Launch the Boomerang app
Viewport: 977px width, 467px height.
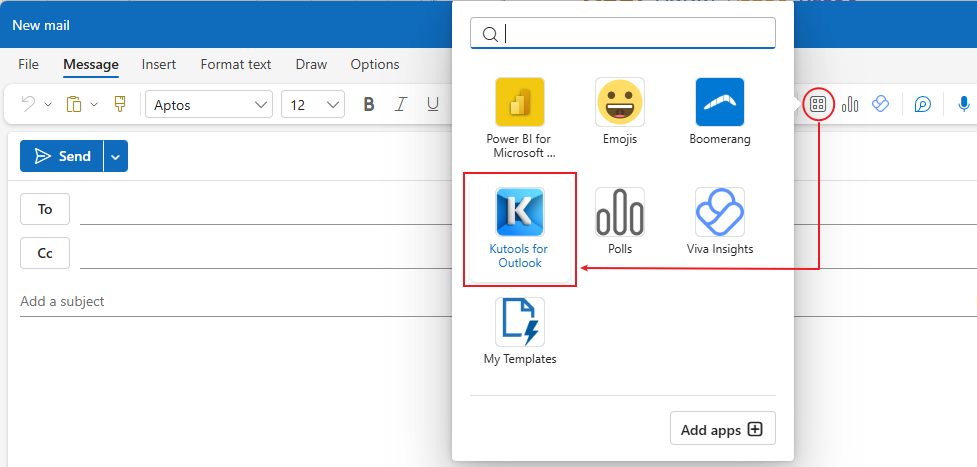pyautogui.click(x=720, y=111)
